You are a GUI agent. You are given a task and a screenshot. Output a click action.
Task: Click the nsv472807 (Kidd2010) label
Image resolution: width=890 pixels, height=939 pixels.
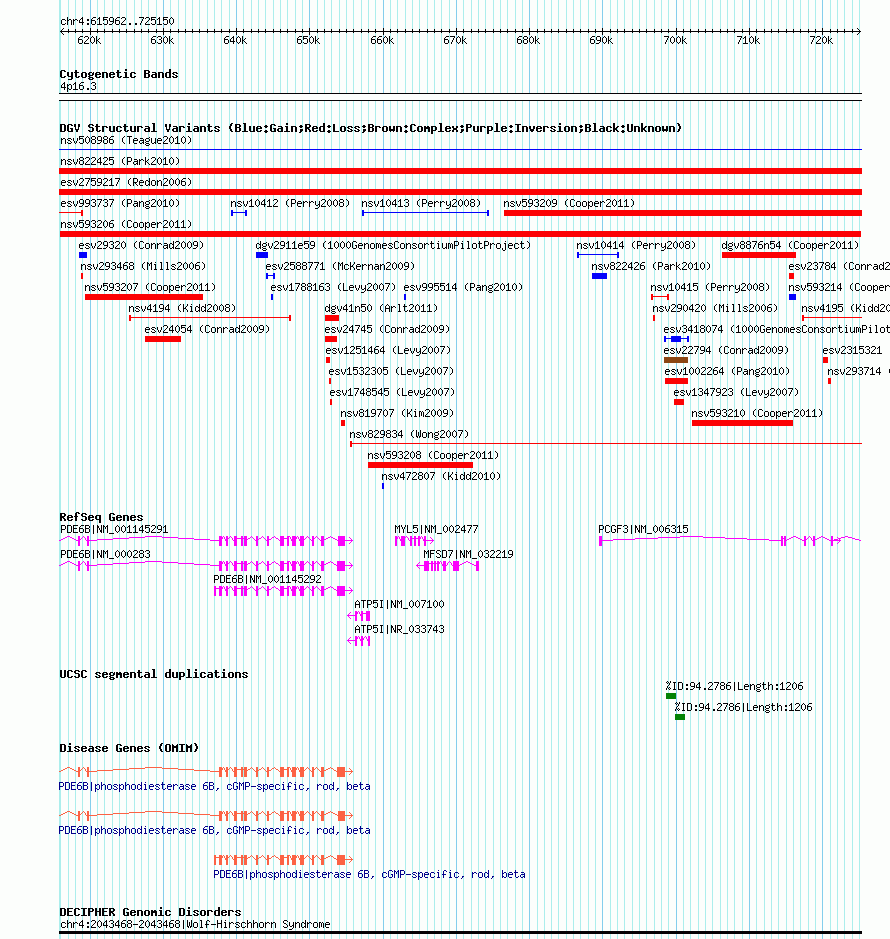point(441,476)
